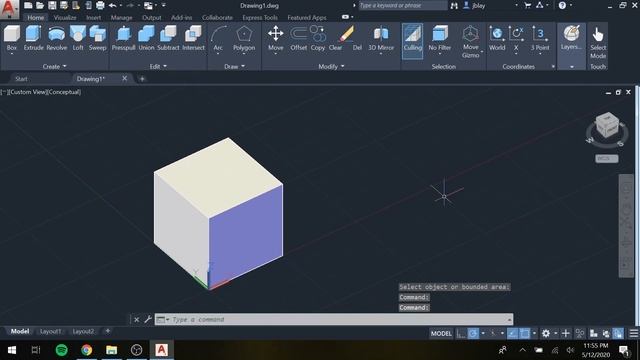The height and width of the screenshot is (360, 640).
Task: Expand the Create panel dropdown
Action: (x=54, y=66)
